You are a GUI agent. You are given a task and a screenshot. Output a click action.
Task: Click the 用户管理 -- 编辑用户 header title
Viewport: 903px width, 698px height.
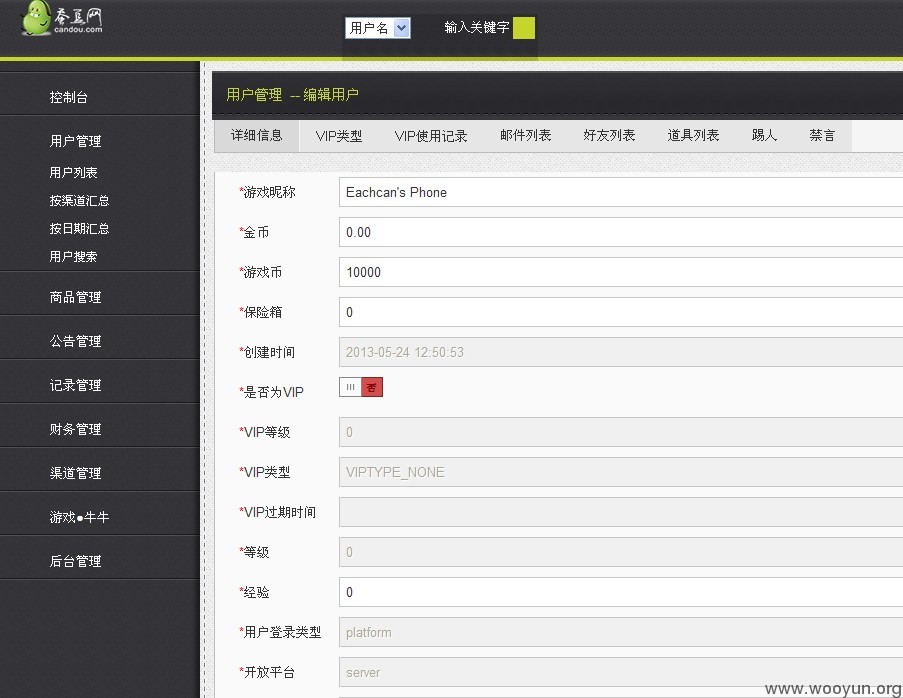(293, 94)
